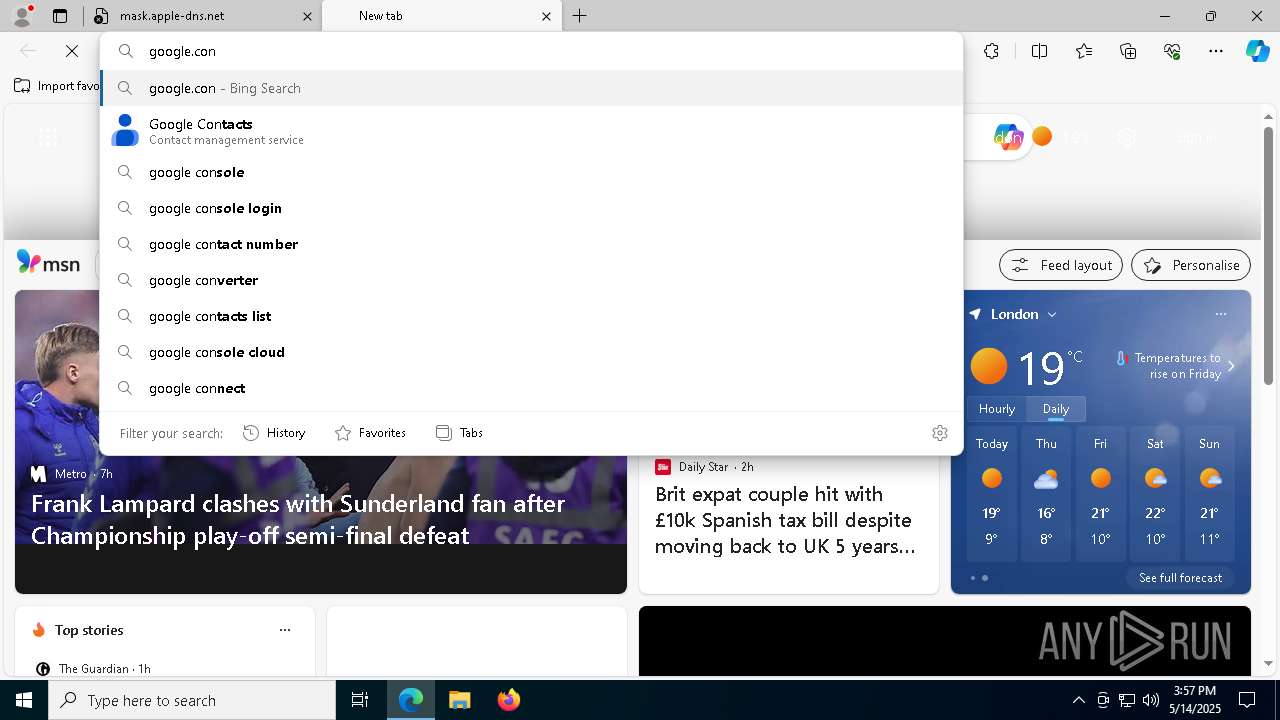The height and width of the screenshot is (720, 1280).
Task: Choose google converter suggestion
Action: point(532,280)
